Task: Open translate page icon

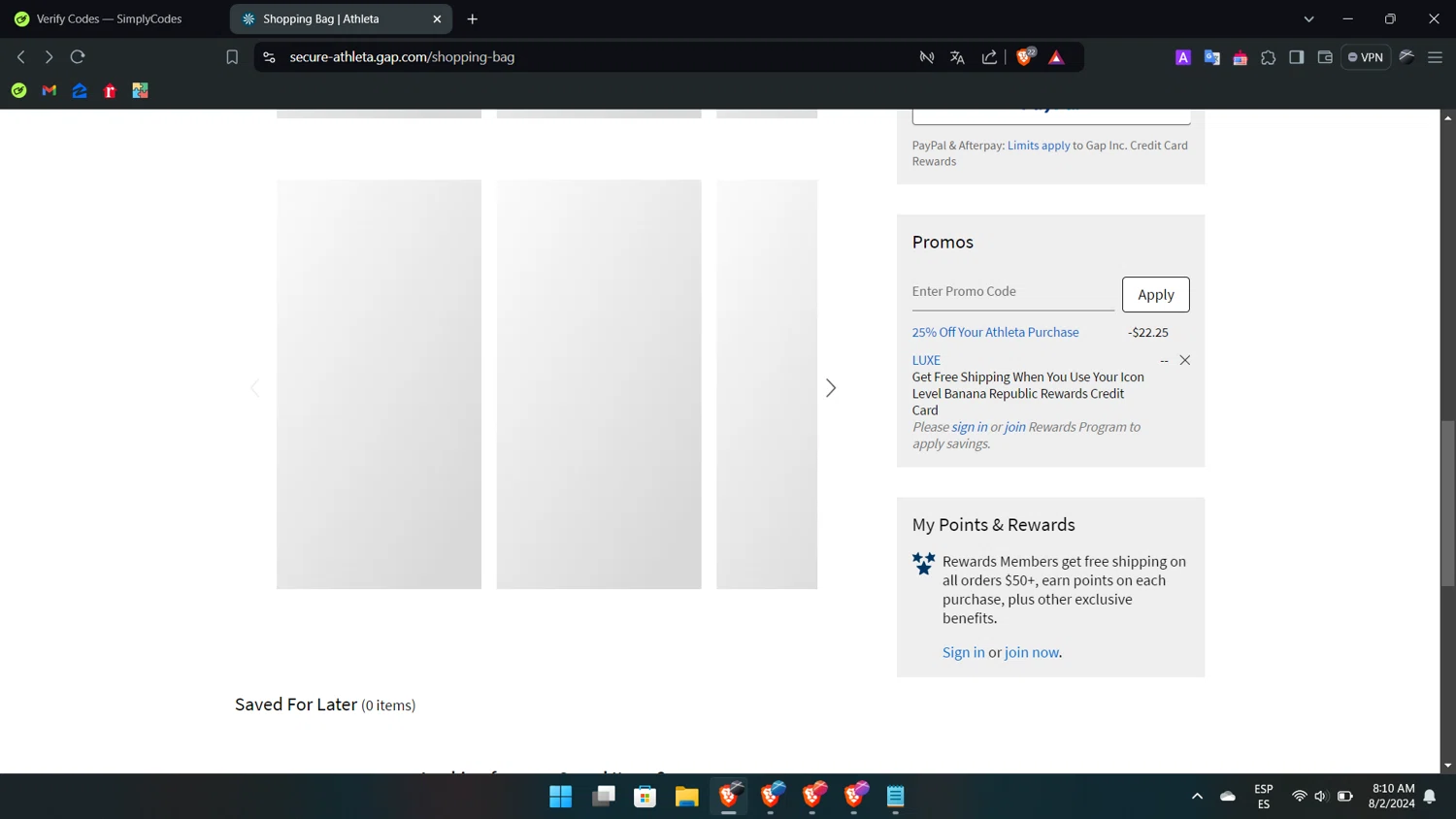Action: [957, 57]
